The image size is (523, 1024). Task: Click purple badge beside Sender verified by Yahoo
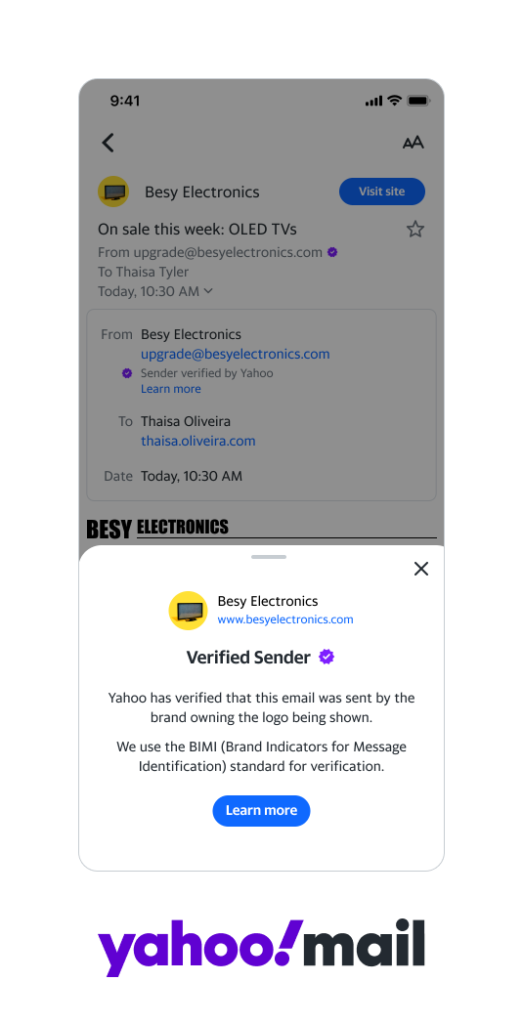[x=127, y=374]
